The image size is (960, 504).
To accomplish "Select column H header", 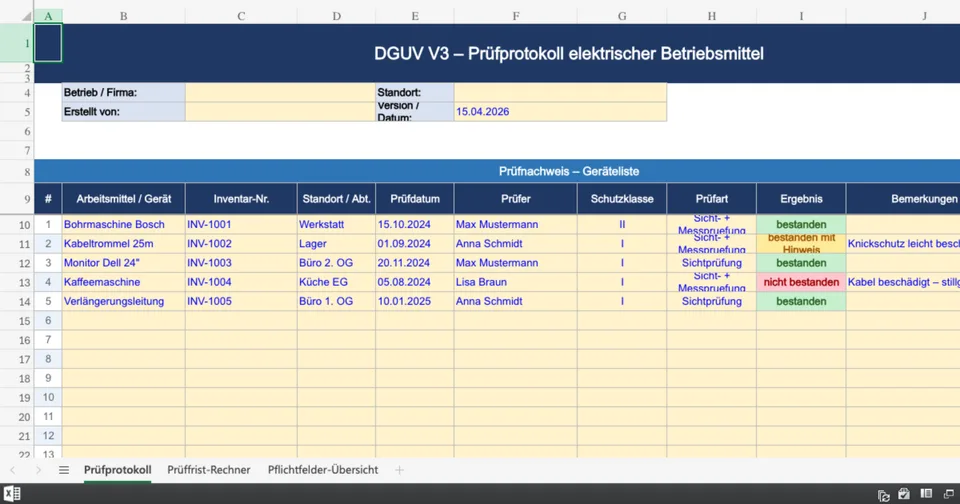I will coord(711,17).
